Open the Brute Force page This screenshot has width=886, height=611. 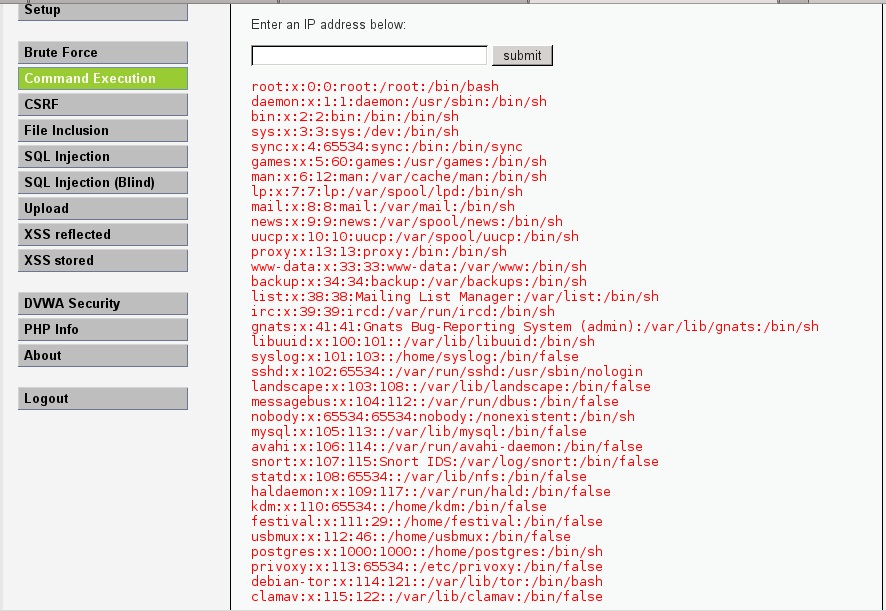coord(102,53)
